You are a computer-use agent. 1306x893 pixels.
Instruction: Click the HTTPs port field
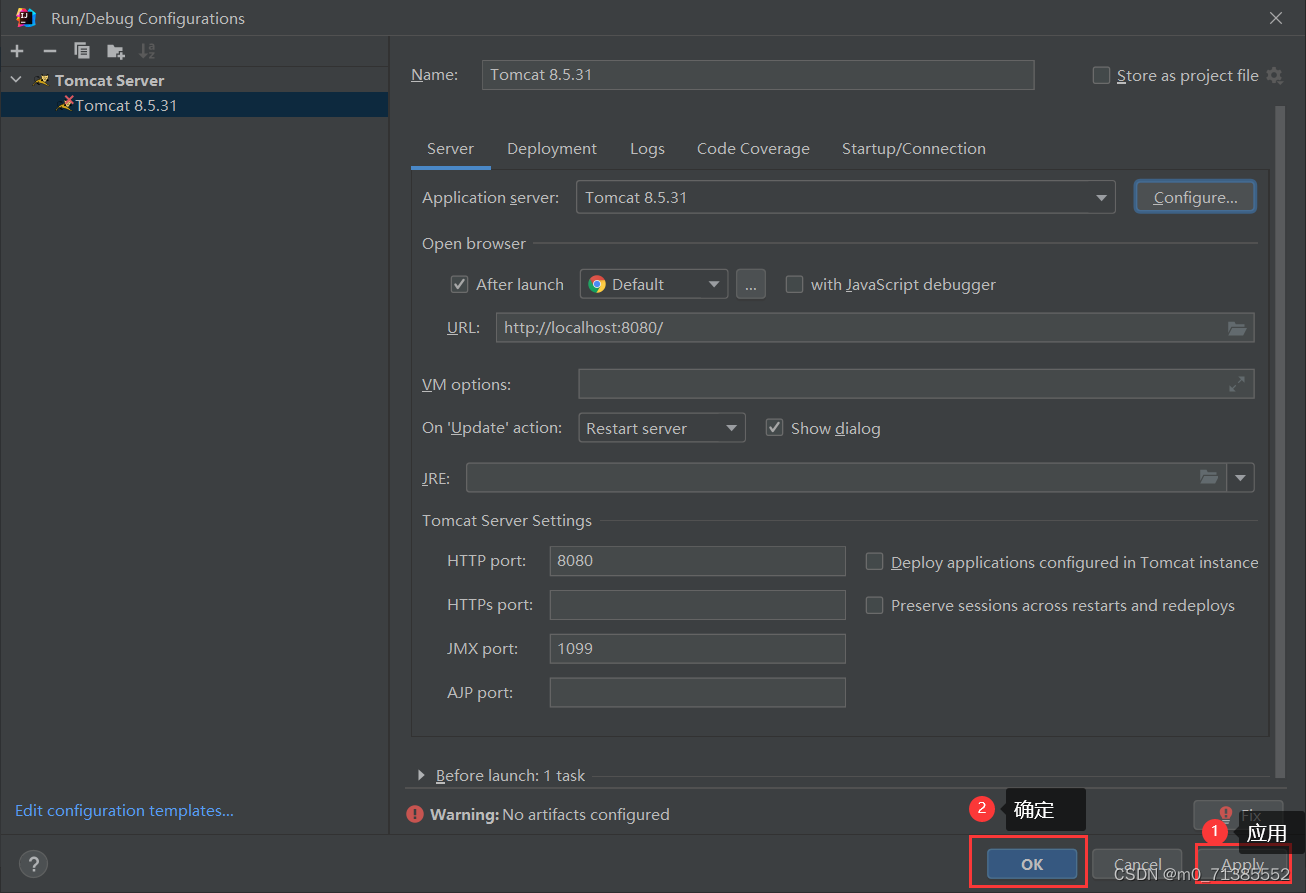click(697, 605)
